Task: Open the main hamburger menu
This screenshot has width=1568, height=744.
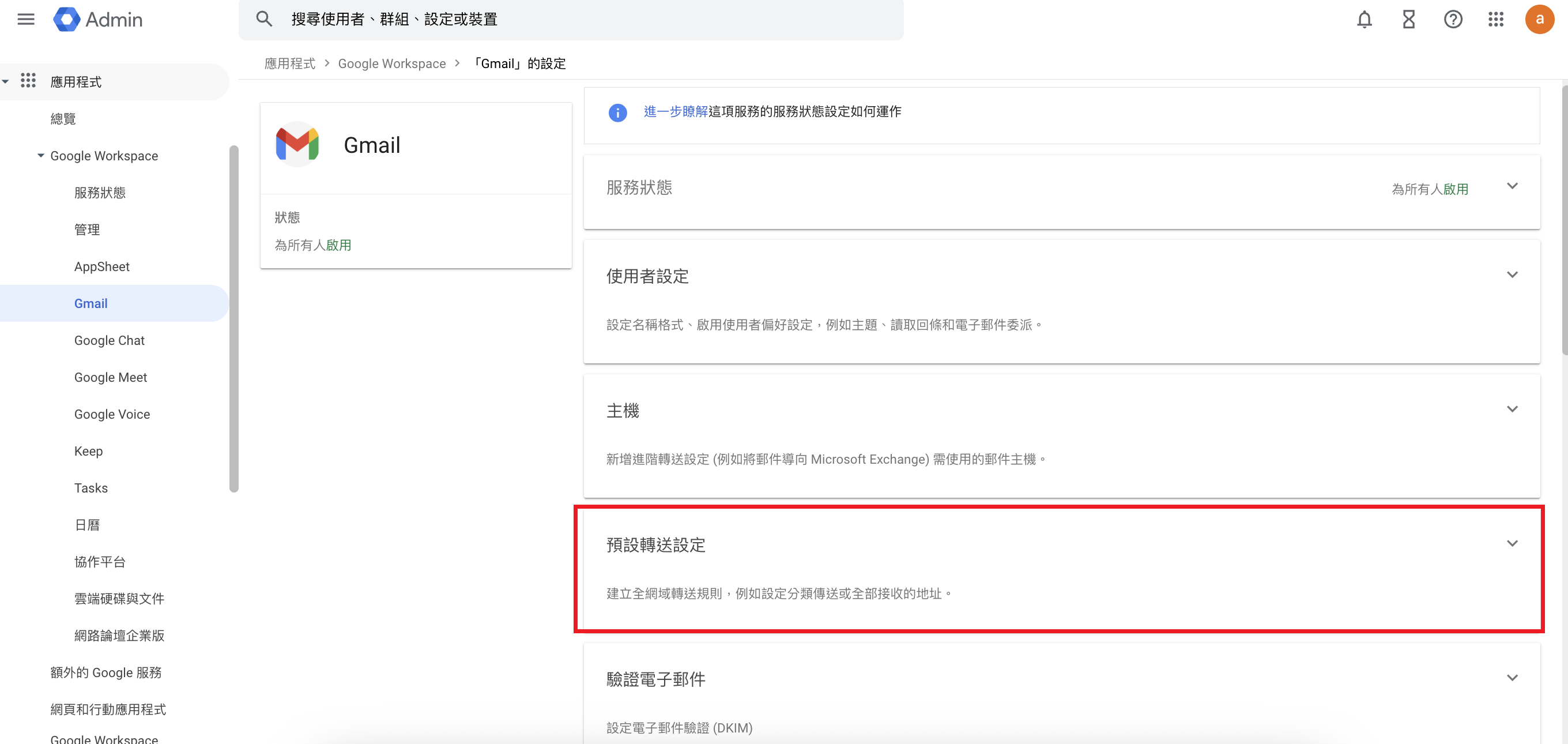Action: (25, 20)
